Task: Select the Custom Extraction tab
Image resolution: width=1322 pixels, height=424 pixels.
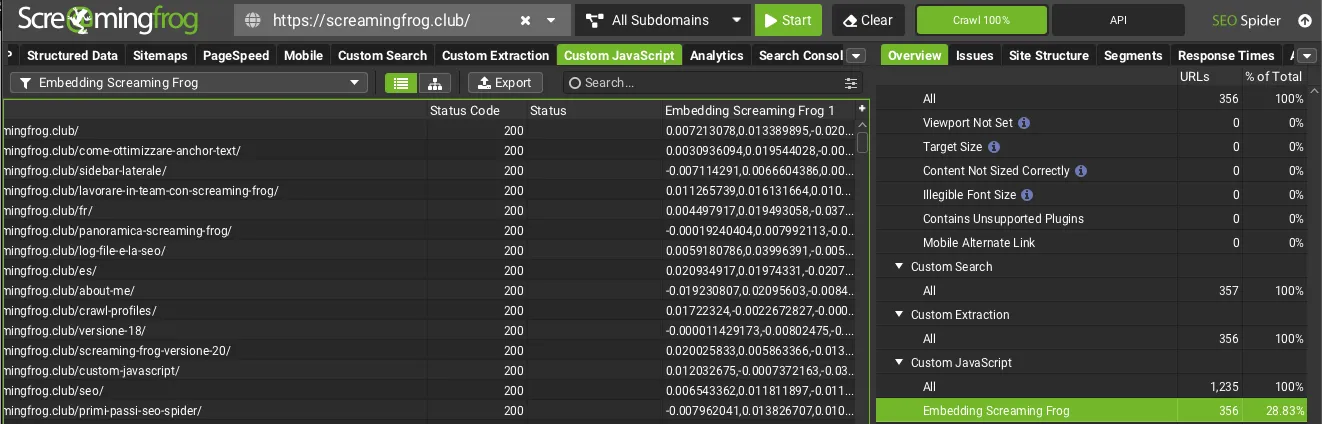Action: click(x=495, y=55)
